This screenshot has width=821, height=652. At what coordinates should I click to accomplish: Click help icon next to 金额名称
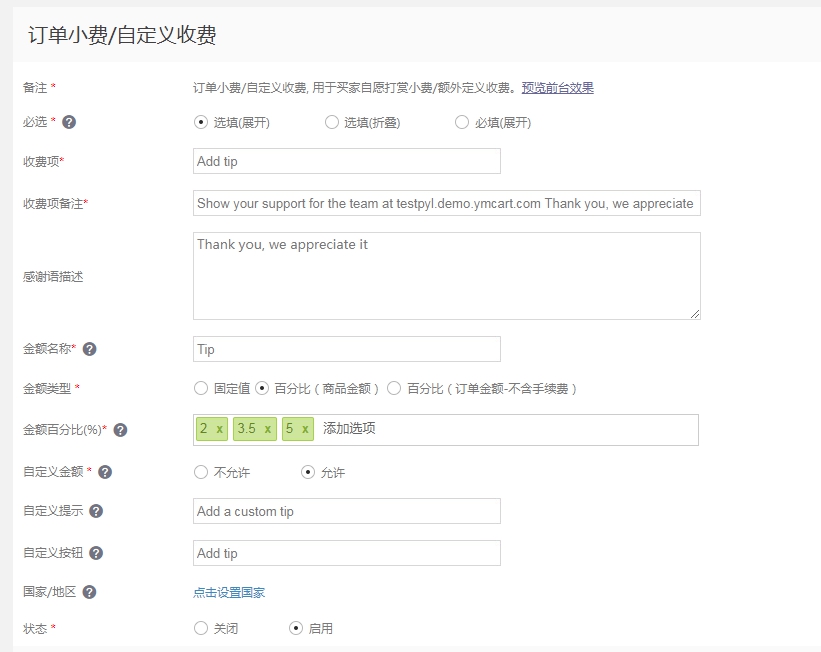(x=89, y=349)
